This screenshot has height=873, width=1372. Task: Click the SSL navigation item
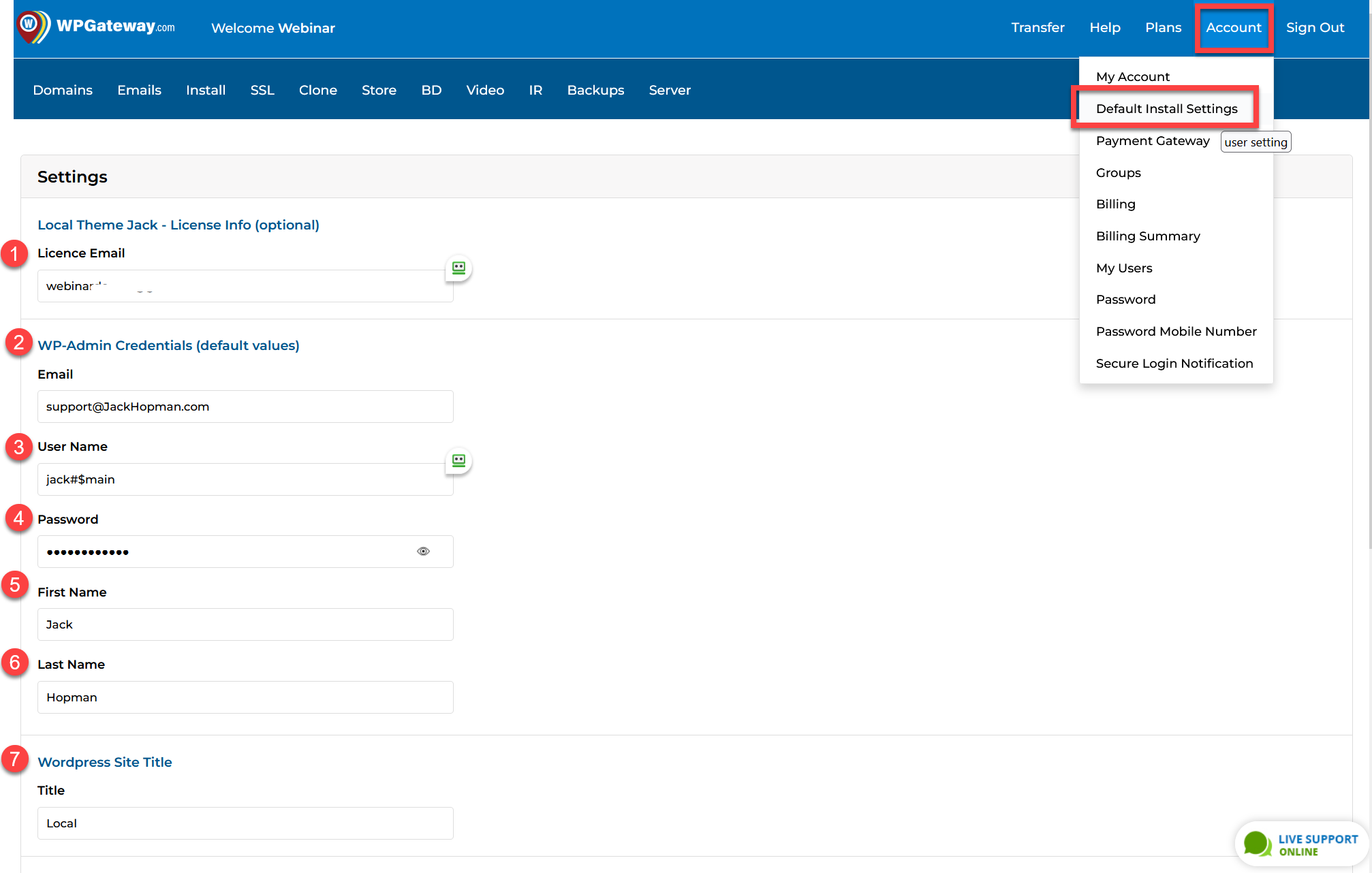pyautogui.click(x=262, y=91)
